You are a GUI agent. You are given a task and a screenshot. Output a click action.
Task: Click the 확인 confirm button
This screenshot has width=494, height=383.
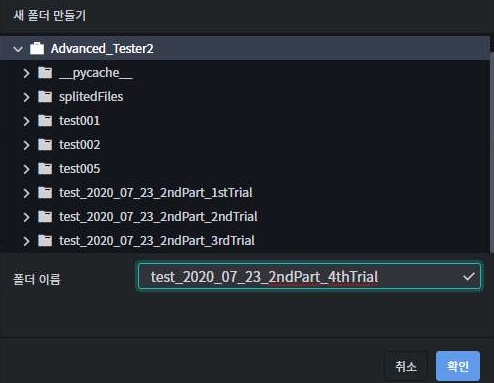click(458, 366)
